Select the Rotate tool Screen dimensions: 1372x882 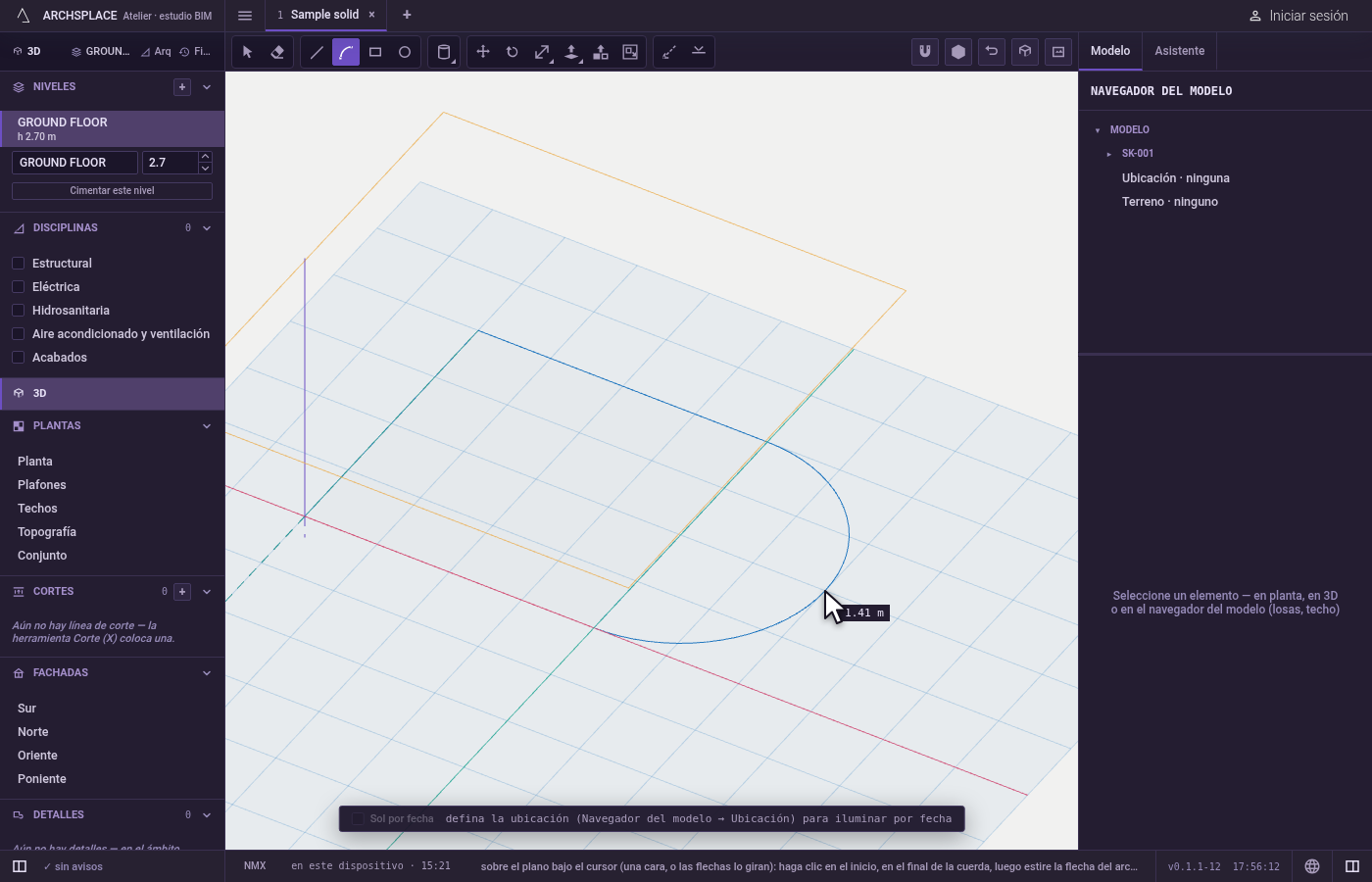pyautogui.click(x=513, y=52)
